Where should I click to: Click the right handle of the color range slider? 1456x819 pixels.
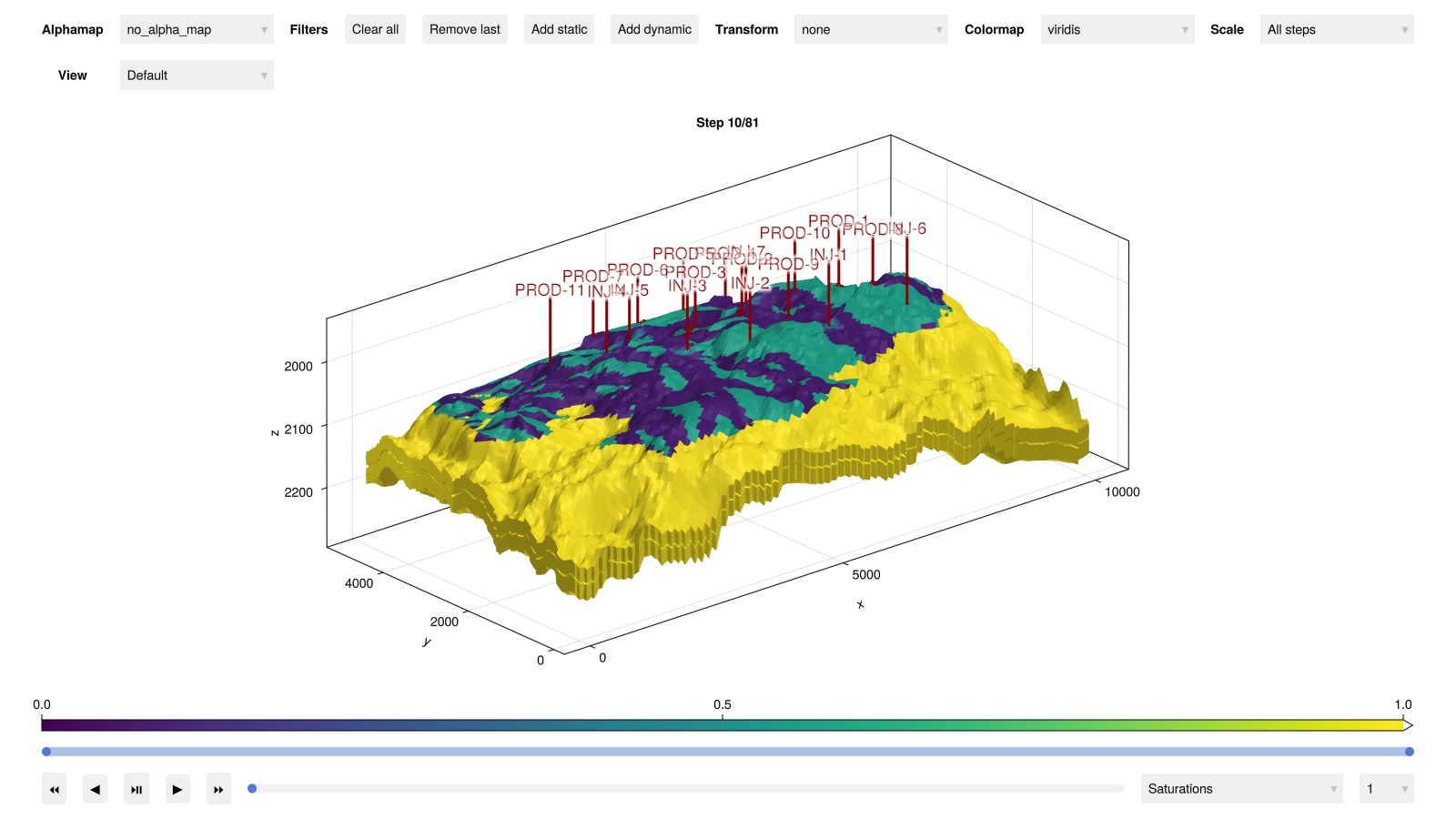pos(1409,752)
